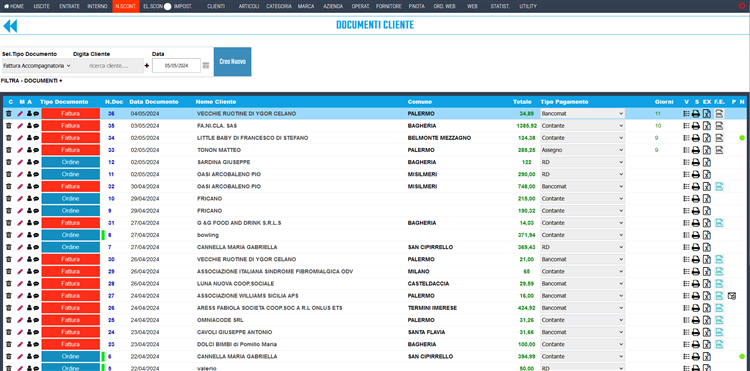Click the plus icon beside client search
The width and height of the screenshot is (750, 371).
tap(147, 65)
